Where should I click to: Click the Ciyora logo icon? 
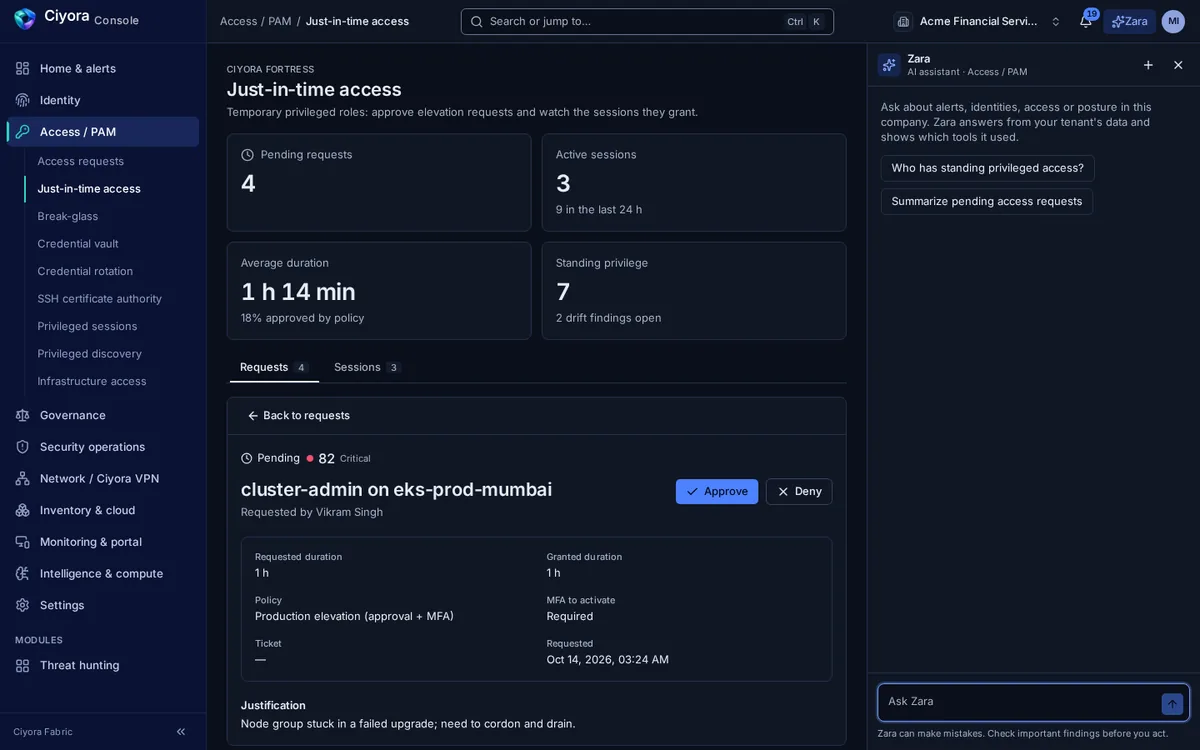pos(25,19)
